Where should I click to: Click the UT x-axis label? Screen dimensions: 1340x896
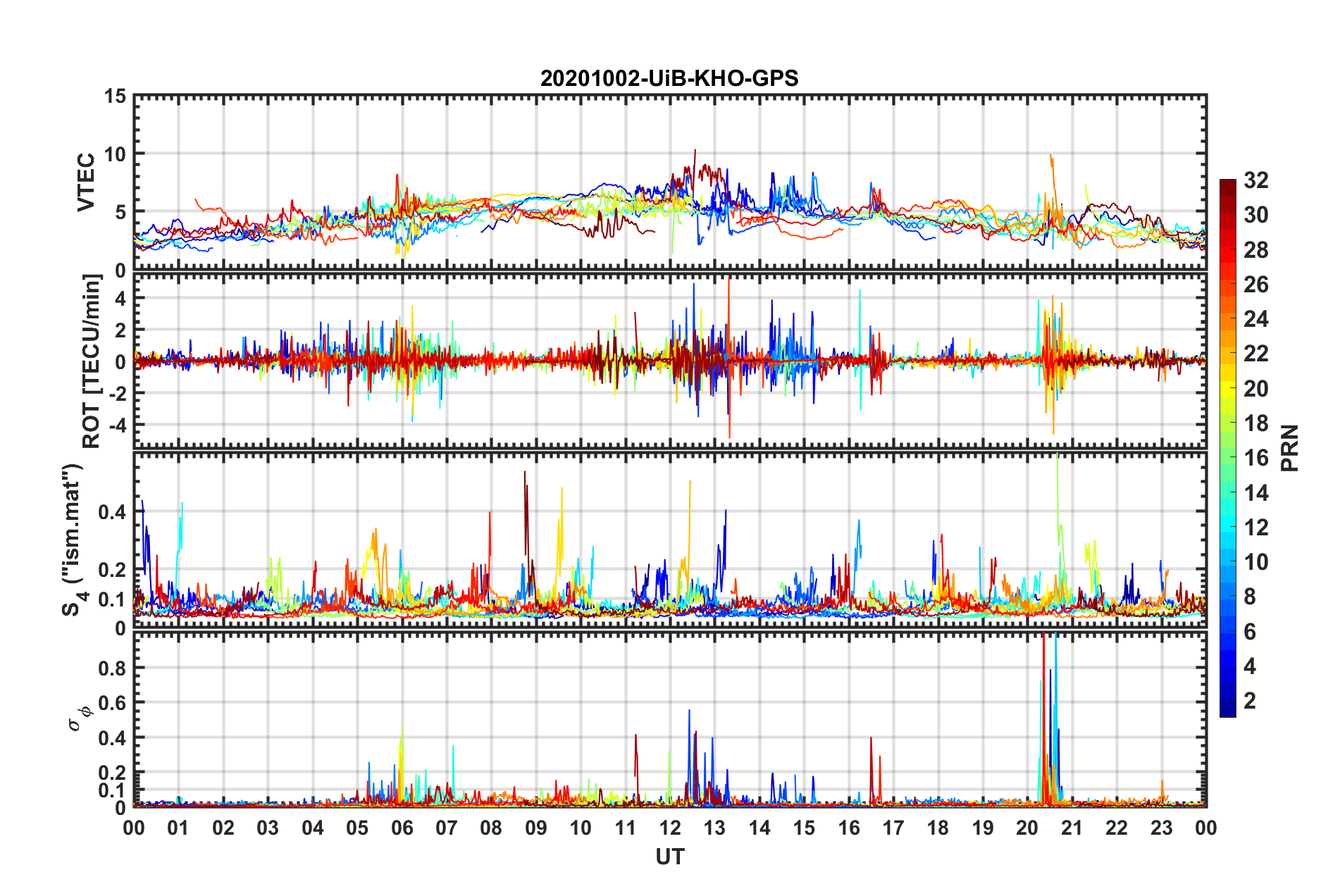click(x=669, y=857)
